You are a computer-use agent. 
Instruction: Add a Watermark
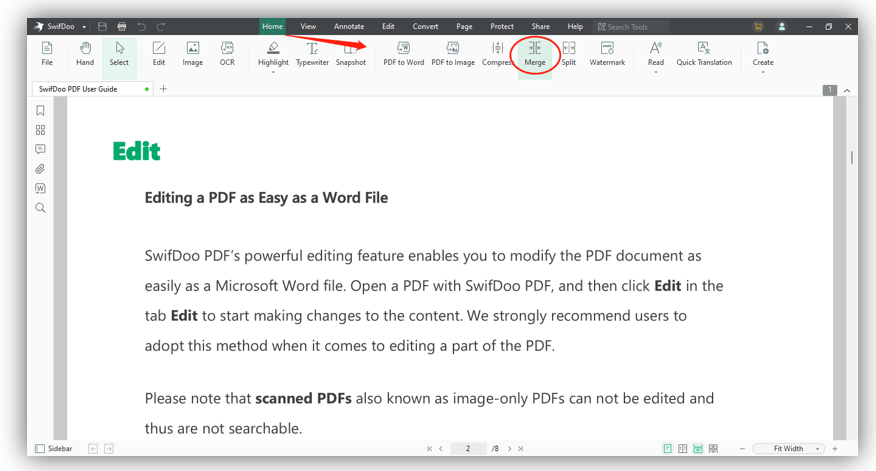pyautogui.click(x=607, y=54)
